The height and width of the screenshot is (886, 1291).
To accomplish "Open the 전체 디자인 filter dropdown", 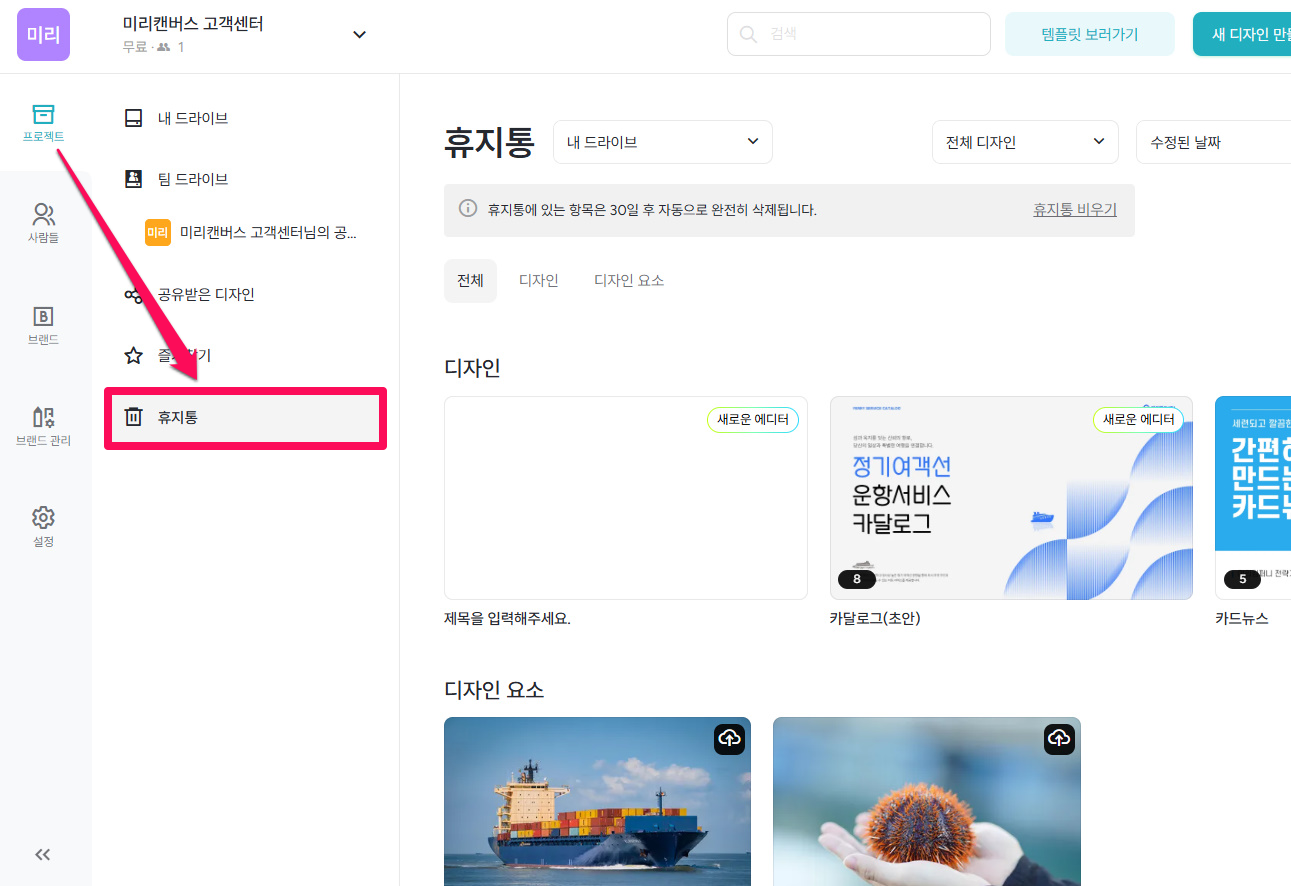I will coord(1024,142).
